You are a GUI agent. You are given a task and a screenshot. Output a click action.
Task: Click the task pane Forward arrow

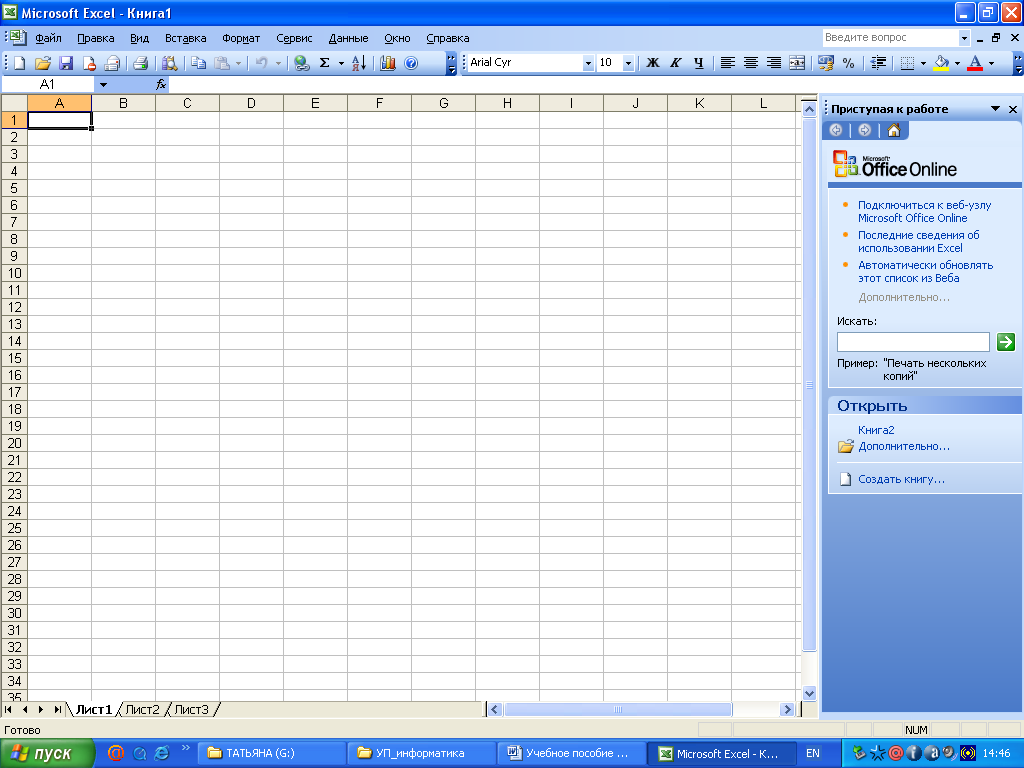coord(865,130)
